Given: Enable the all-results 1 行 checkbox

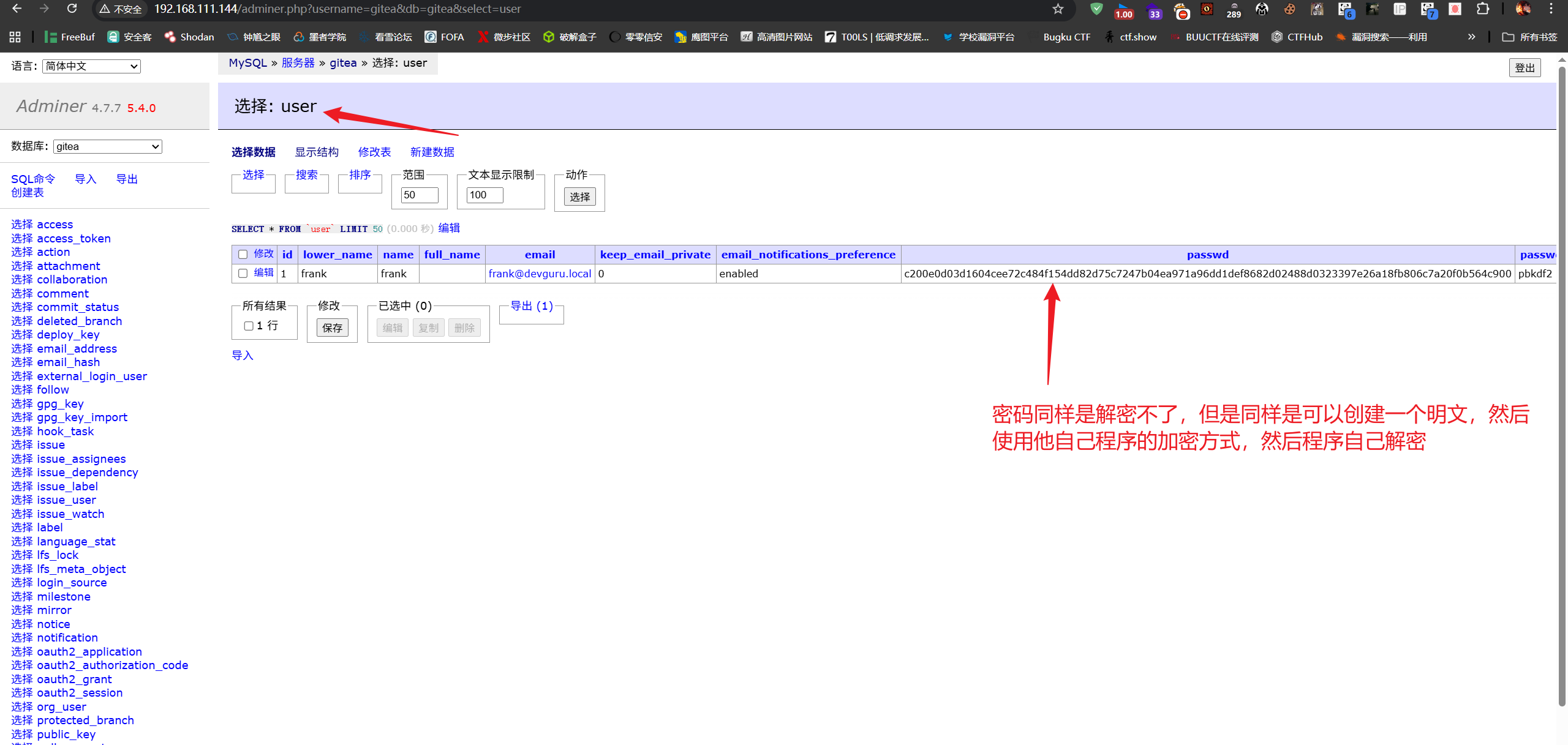Looking at the screenshot, I should pyautogui.click(x=249, y=326).
